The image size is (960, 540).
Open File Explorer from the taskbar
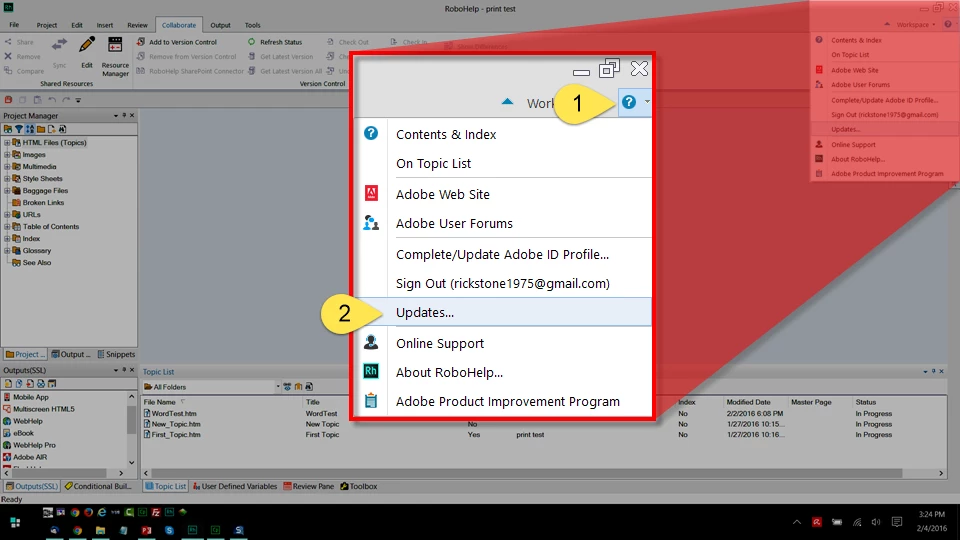(100, 530)
